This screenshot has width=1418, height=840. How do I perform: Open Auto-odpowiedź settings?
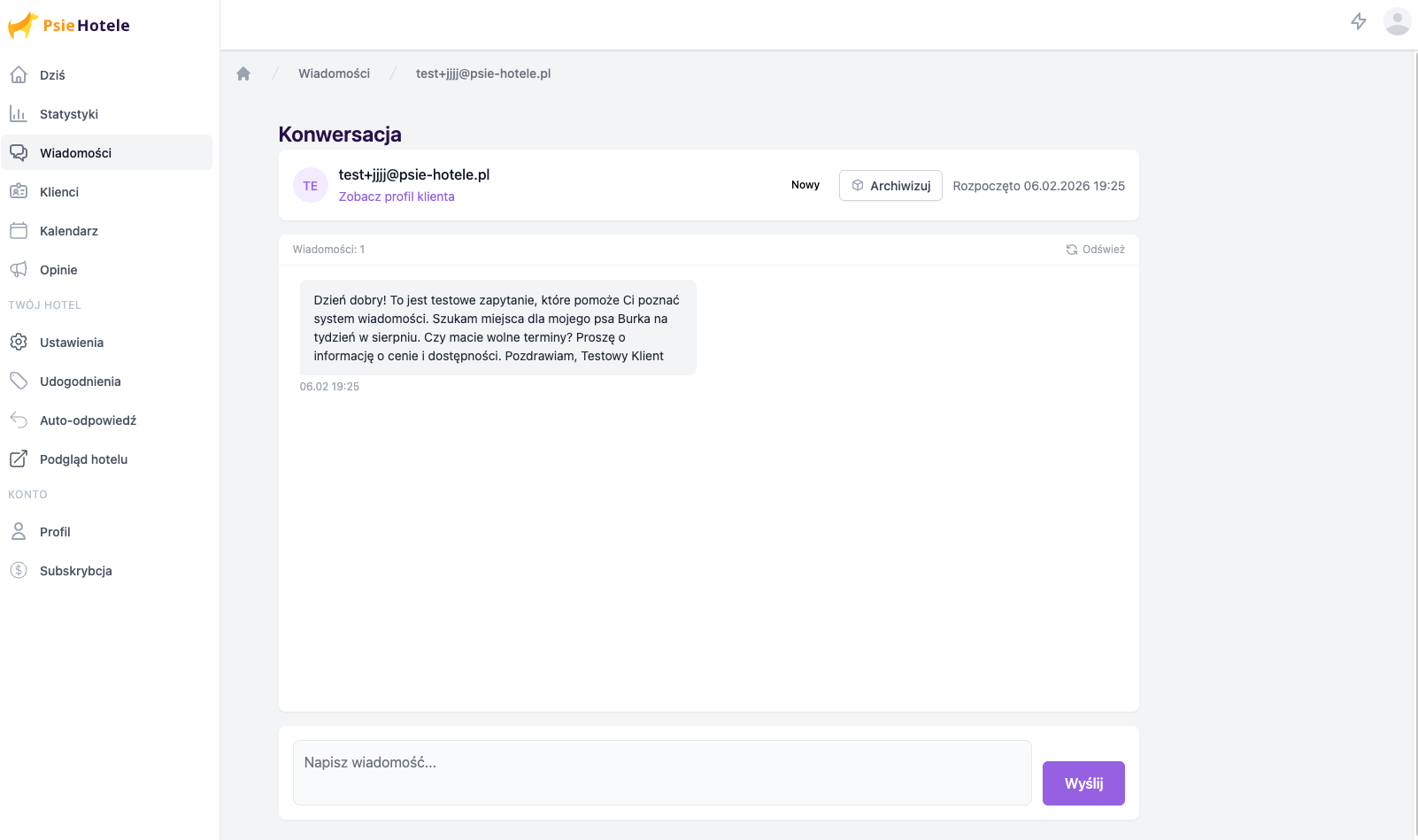(88, 420)
